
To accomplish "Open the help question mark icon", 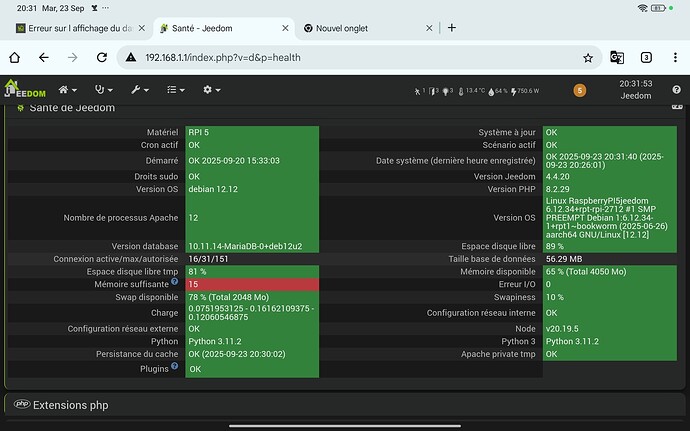I will [676, 90].
